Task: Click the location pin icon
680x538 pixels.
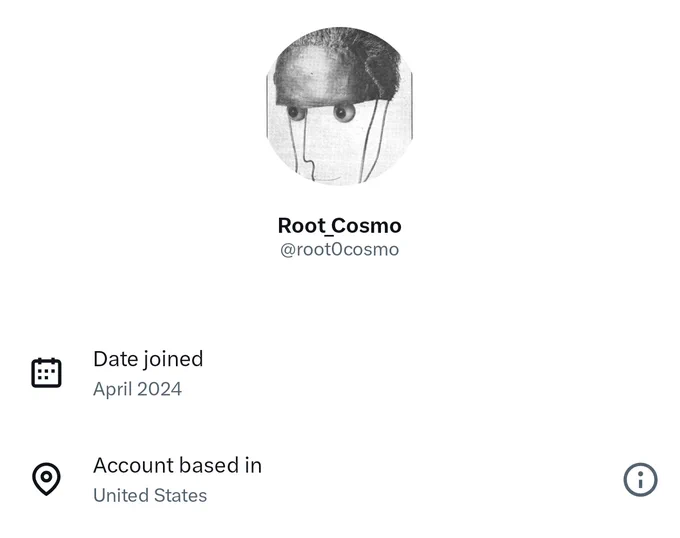Action: [x=46, y=479]
